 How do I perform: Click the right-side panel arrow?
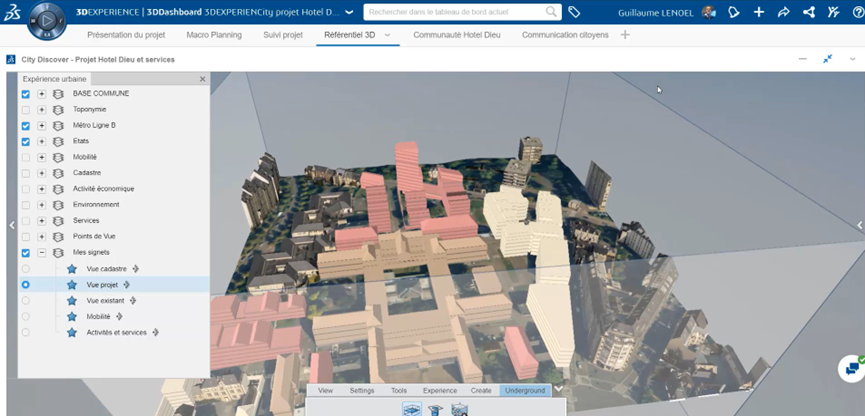[x=859, y=225]
